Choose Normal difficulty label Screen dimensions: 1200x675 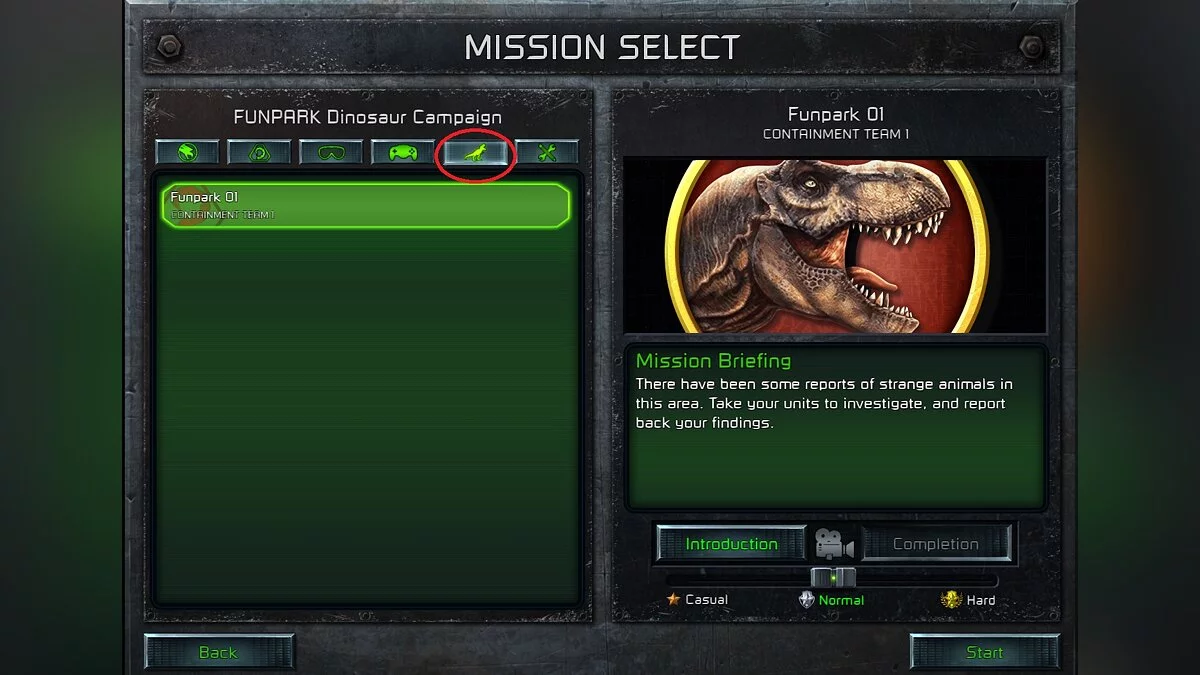841,600
